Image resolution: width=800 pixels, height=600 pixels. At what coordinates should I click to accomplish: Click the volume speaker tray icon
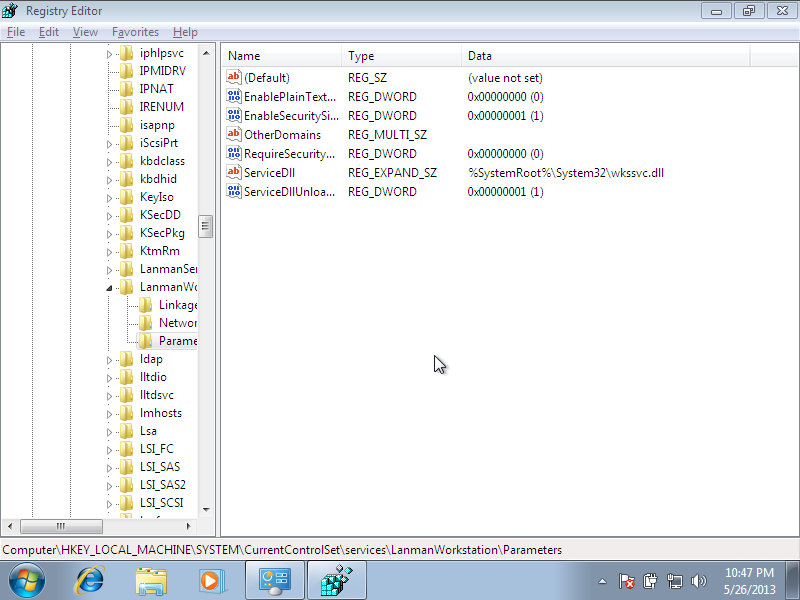pos(698,581)
